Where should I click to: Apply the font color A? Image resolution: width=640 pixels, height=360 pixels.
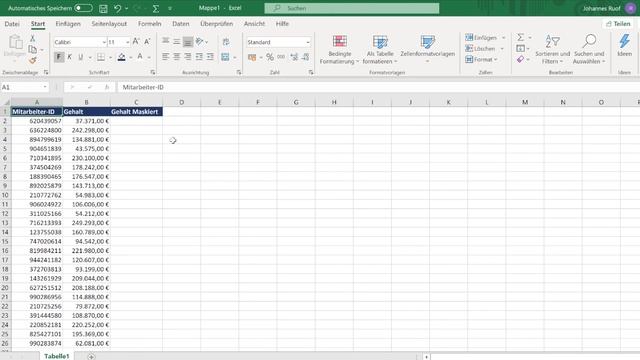click(140, 57)
